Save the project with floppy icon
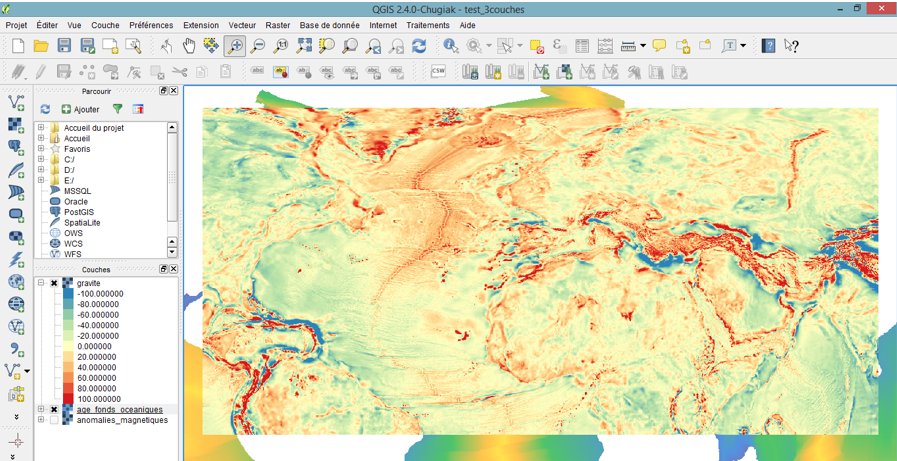 click(x=63, y=46)
